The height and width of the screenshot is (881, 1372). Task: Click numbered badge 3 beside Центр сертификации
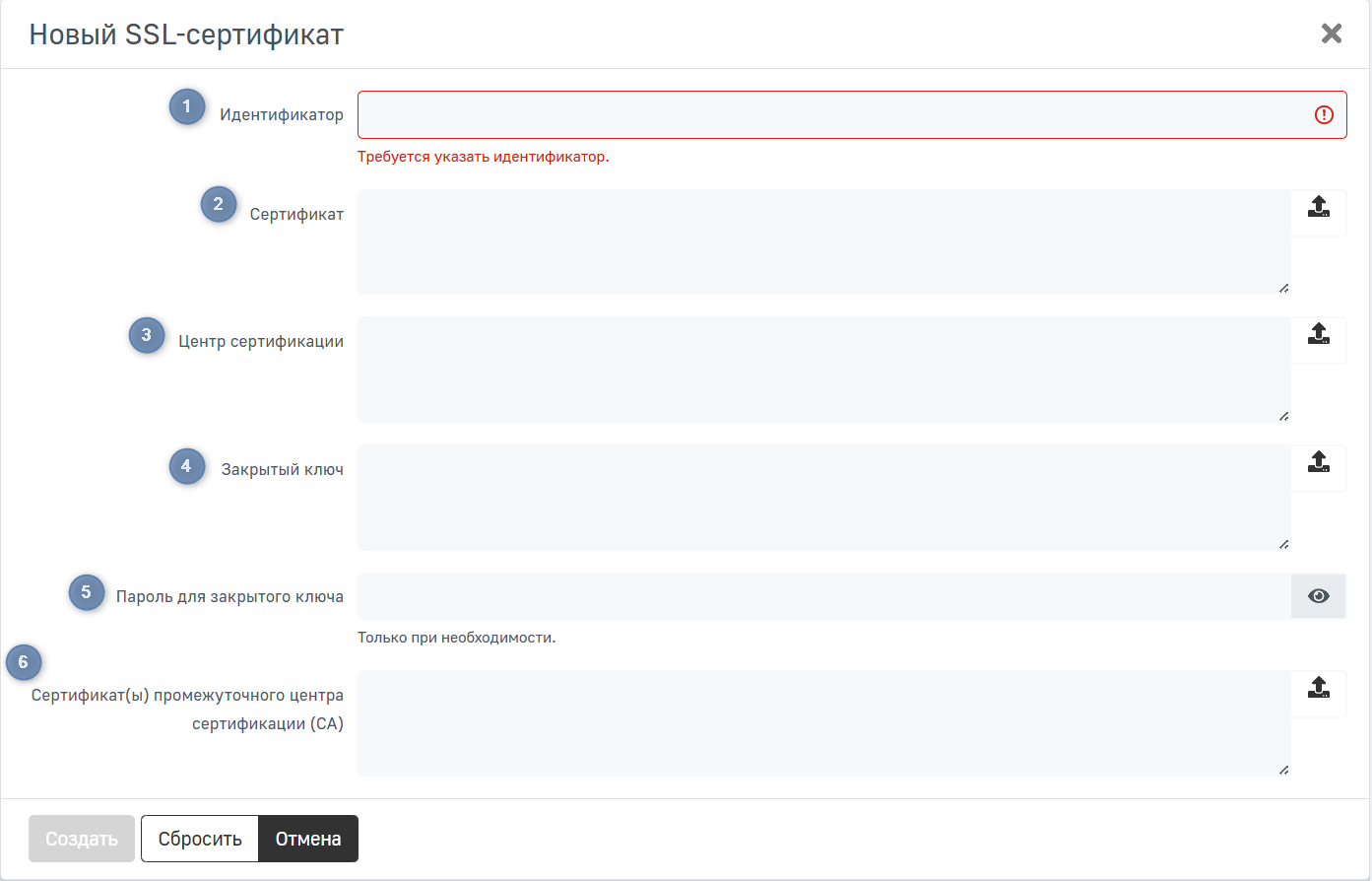pyautogui.click(x=147, y=335)
